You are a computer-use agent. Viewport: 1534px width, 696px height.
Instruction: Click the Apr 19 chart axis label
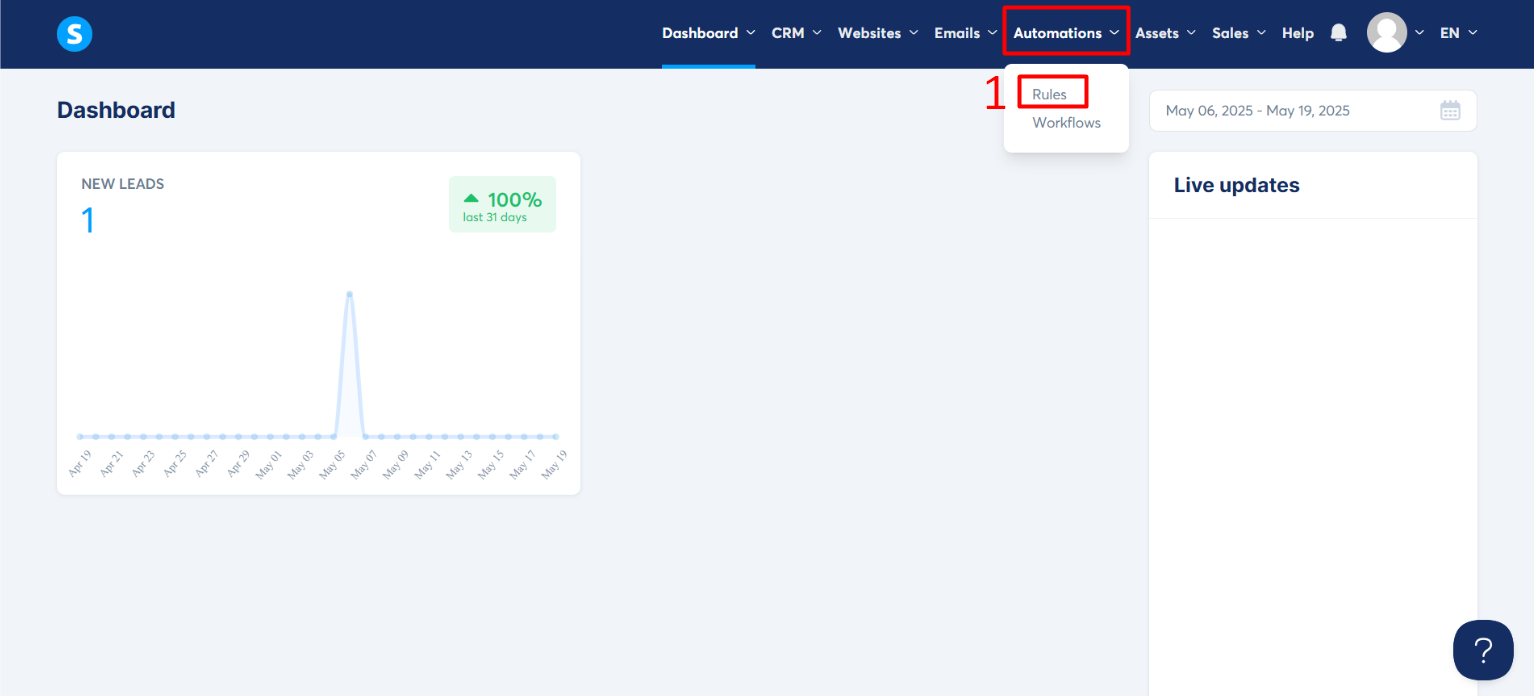[80, 465]
